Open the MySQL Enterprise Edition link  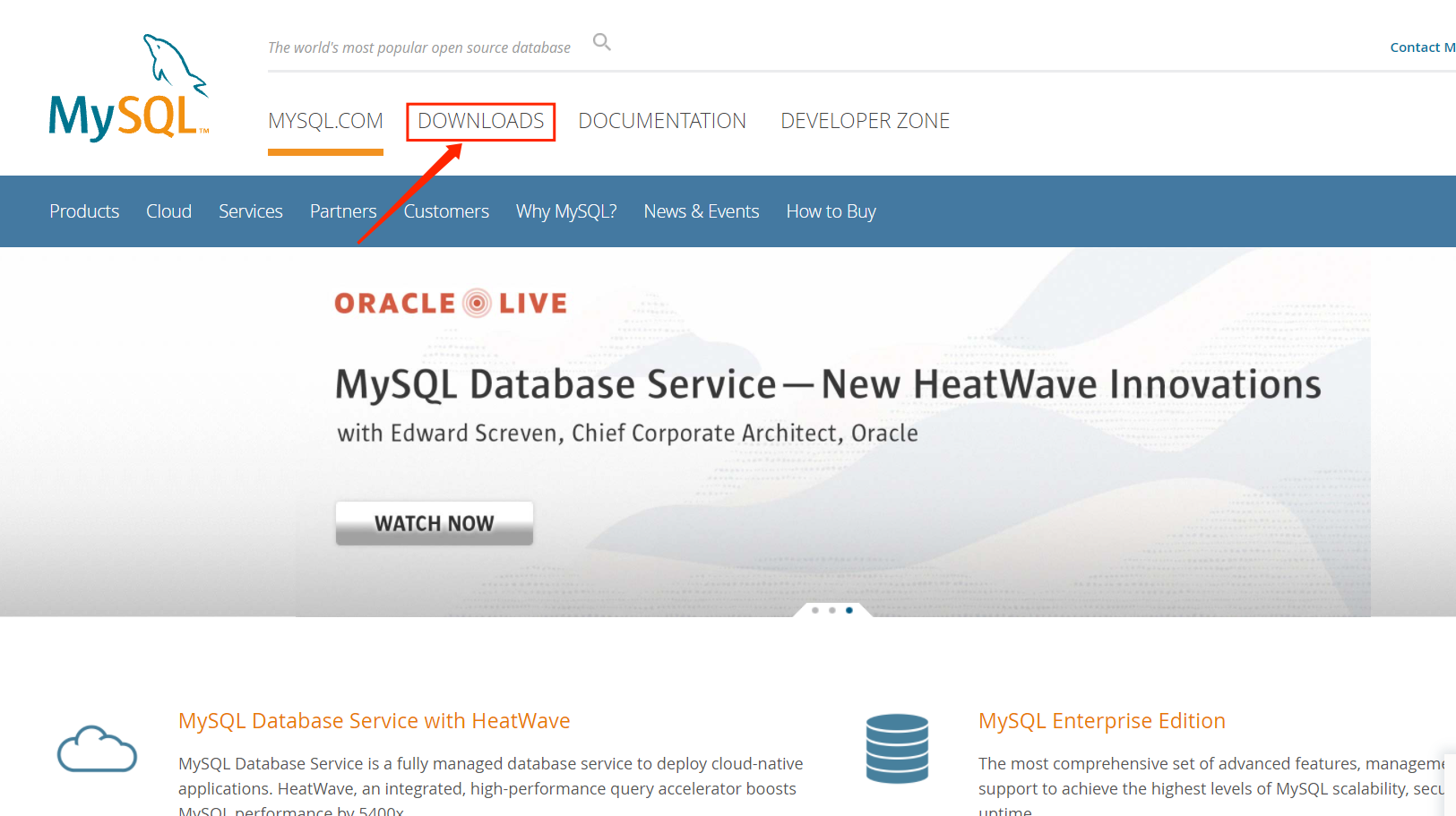(x=1102, y=721)
